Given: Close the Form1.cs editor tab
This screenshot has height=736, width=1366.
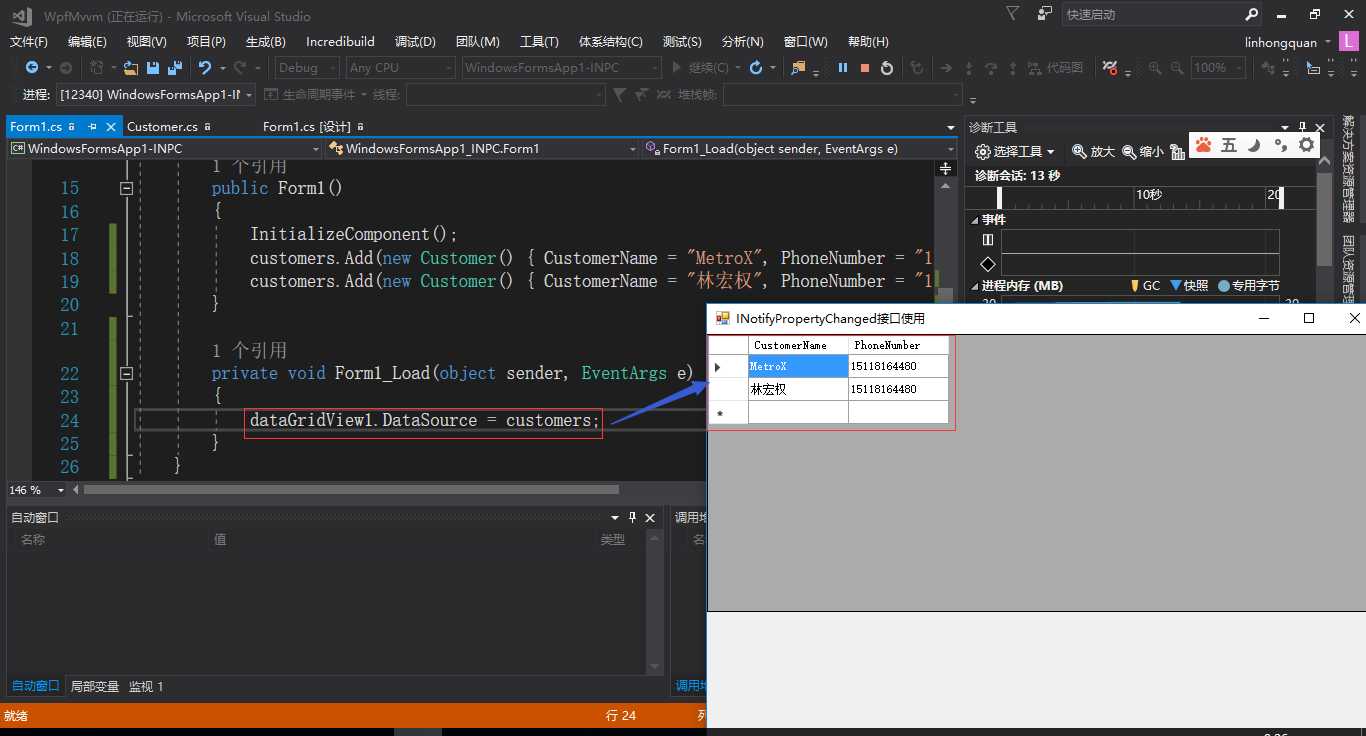Looking at the screenshot, I should click(110, 126).
